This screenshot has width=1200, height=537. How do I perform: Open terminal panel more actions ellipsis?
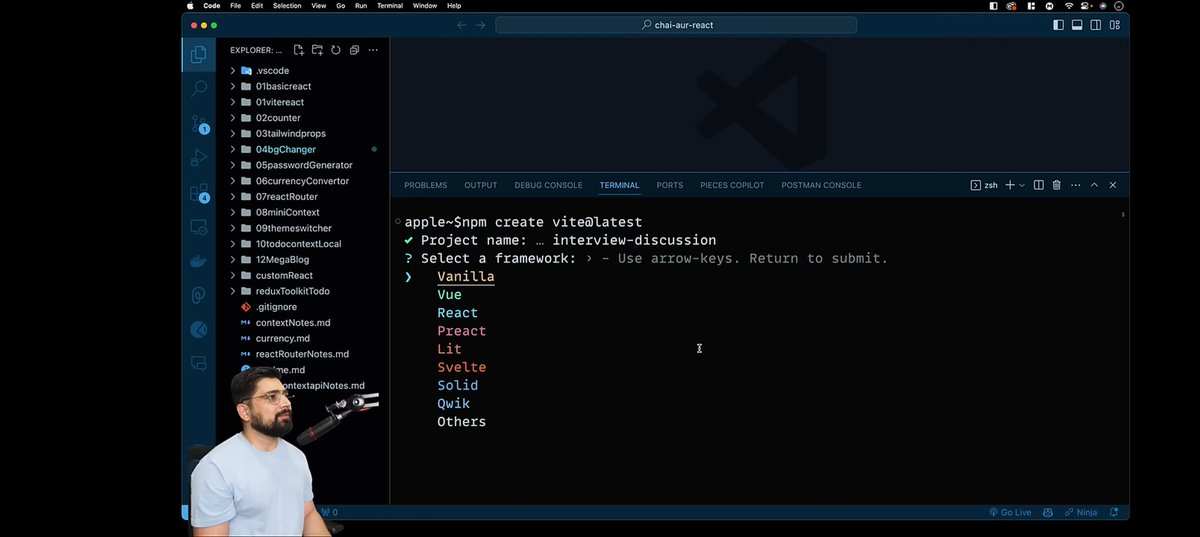point(1075,185)
